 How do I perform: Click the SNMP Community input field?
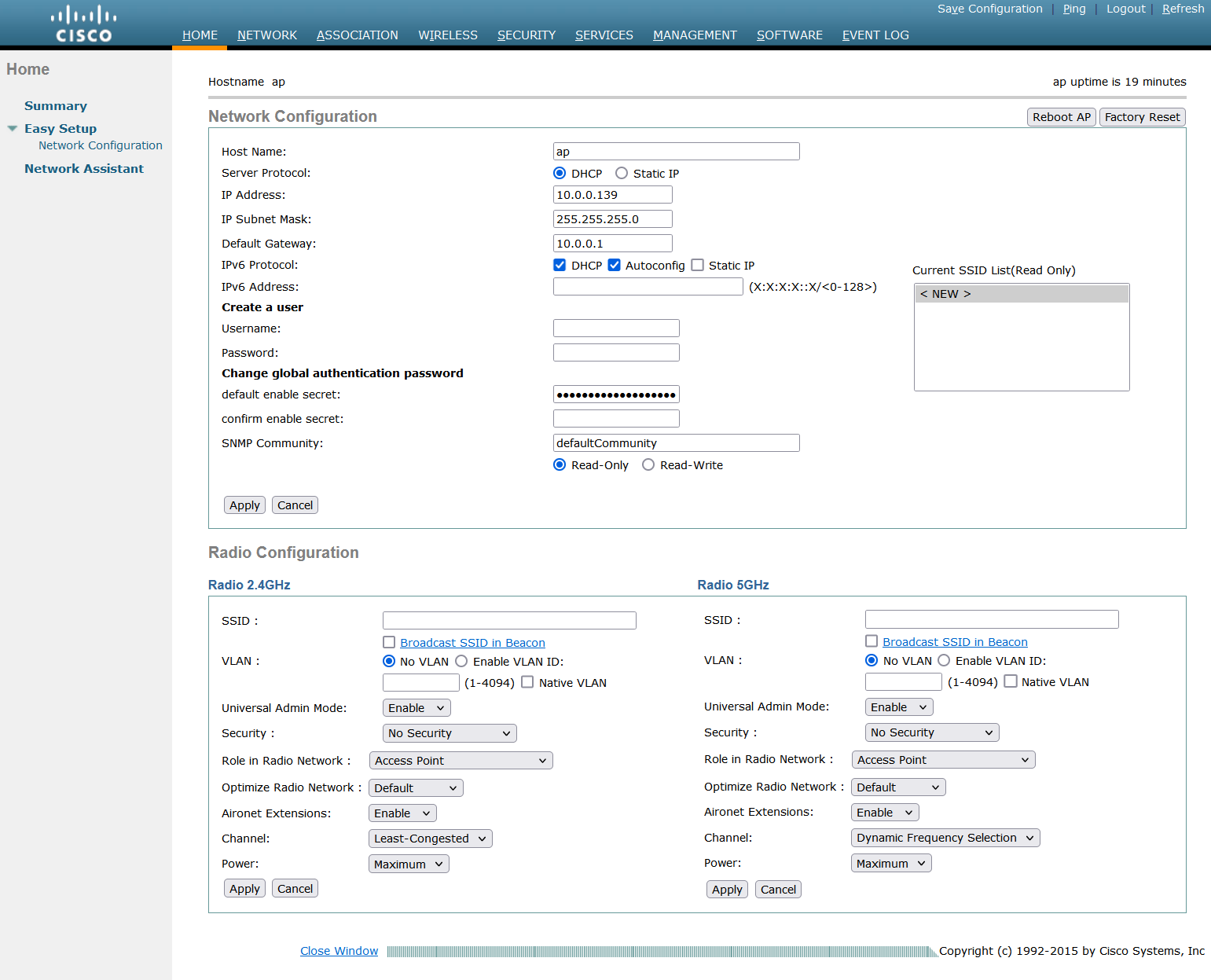point(676,443)
